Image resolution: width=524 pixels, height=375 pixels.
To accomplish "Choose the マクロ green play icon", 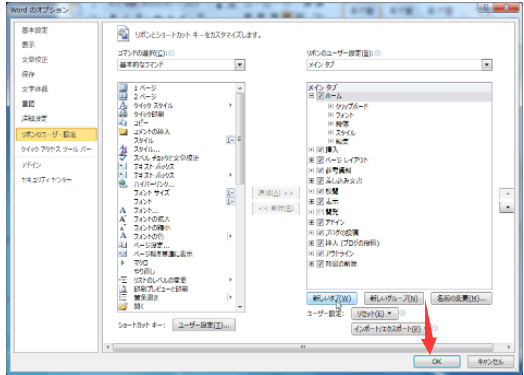I will 123,263.
